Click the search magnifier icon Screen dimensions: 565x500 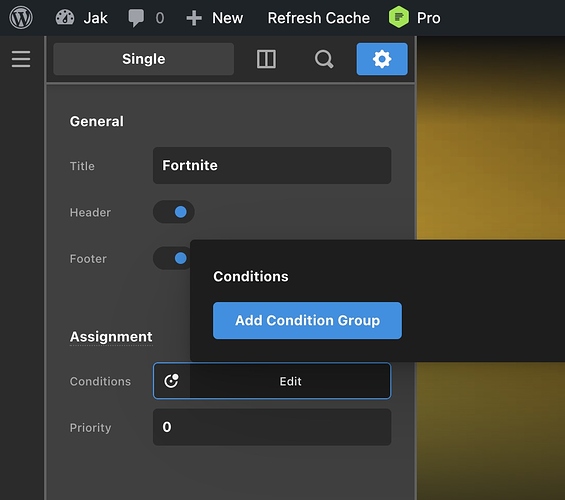(x=324, y=59)
